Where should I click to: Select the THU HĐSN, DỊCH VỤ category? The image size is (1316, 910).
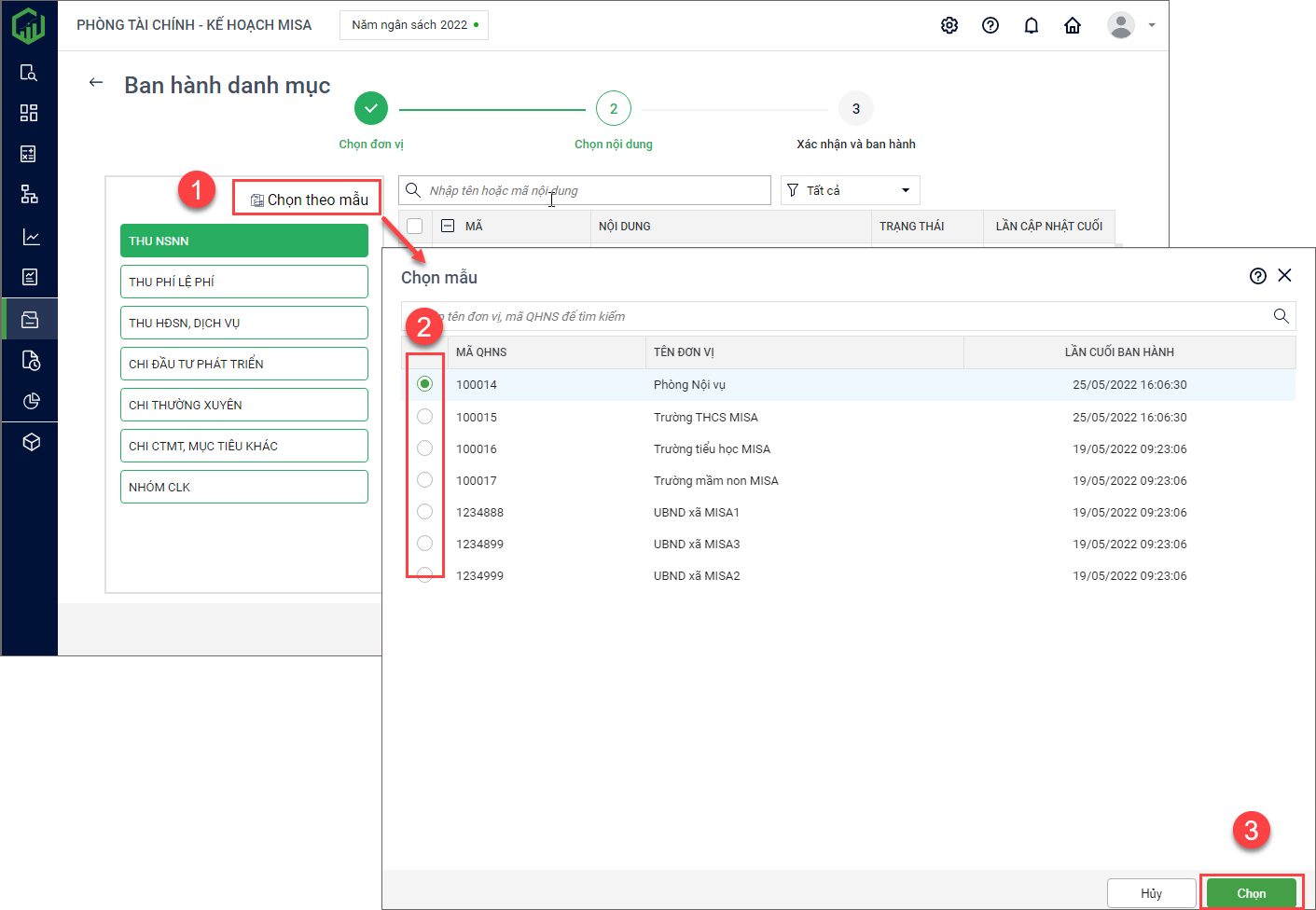click(x=244, y=323)
